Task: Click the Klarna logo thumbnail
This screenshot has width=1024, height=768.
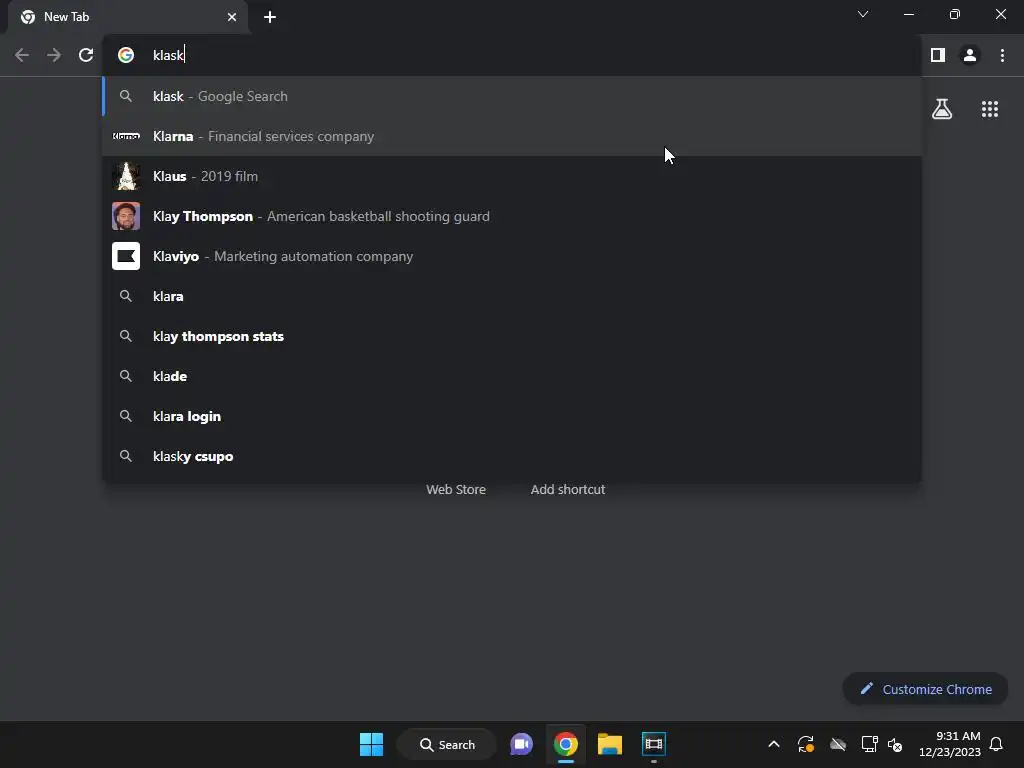Action: click(x=126, y=136)
